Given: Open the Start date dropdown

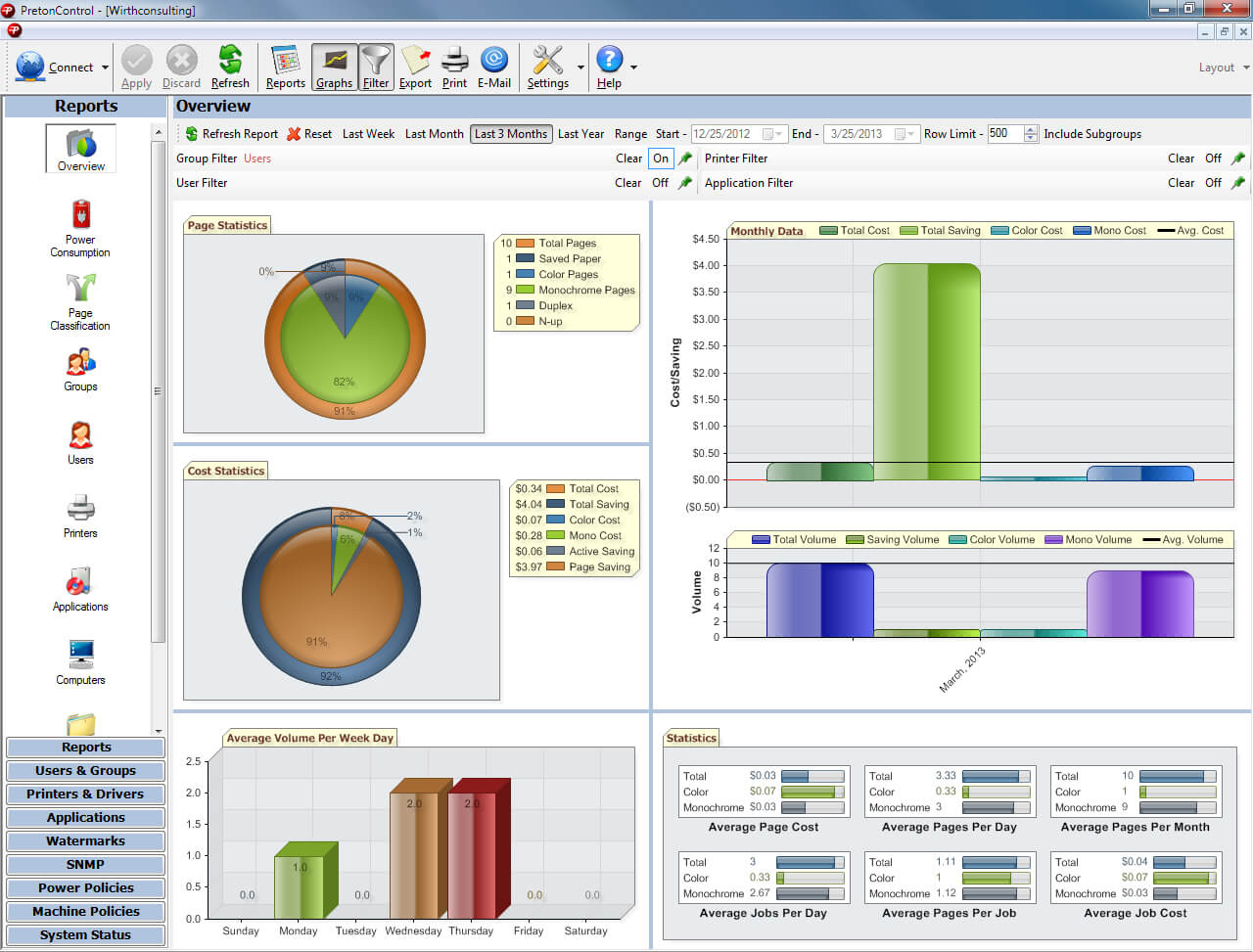Looking at the screenshot, I should coord(778,134).
